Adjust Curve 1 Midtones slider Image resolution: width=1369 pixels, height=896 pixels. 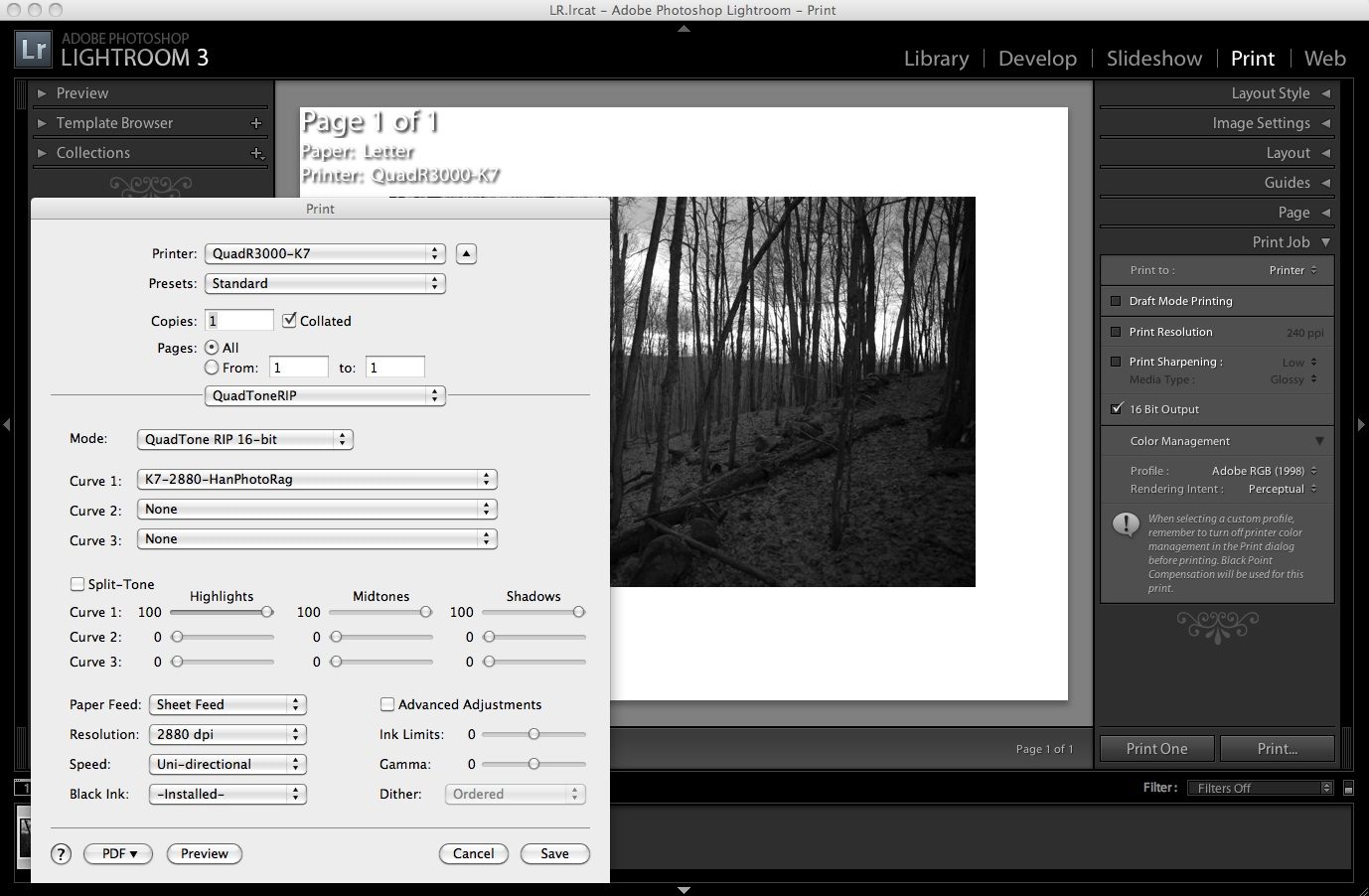426,612
